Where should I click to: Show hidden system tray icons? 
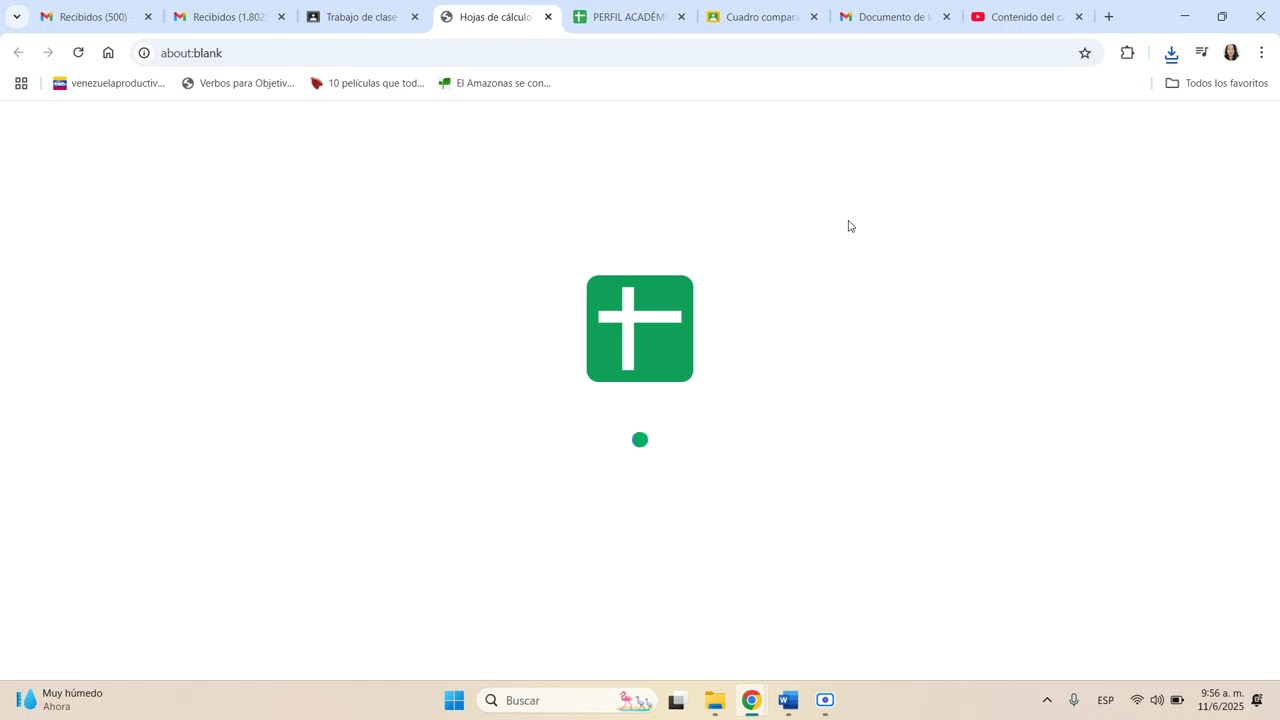1047,700
